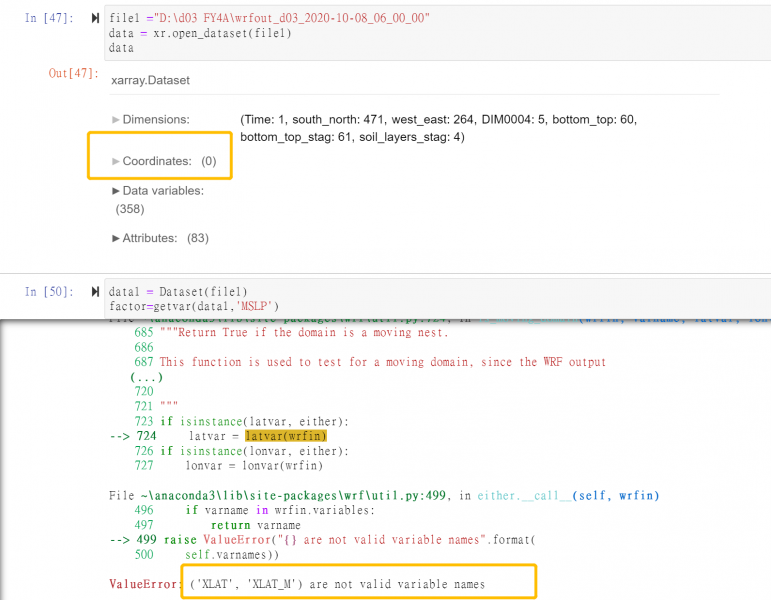The width and height of the screenshot is (771, 600).
Task: Click the xarray.Dataset output title
Action: (x=150, y=80)
